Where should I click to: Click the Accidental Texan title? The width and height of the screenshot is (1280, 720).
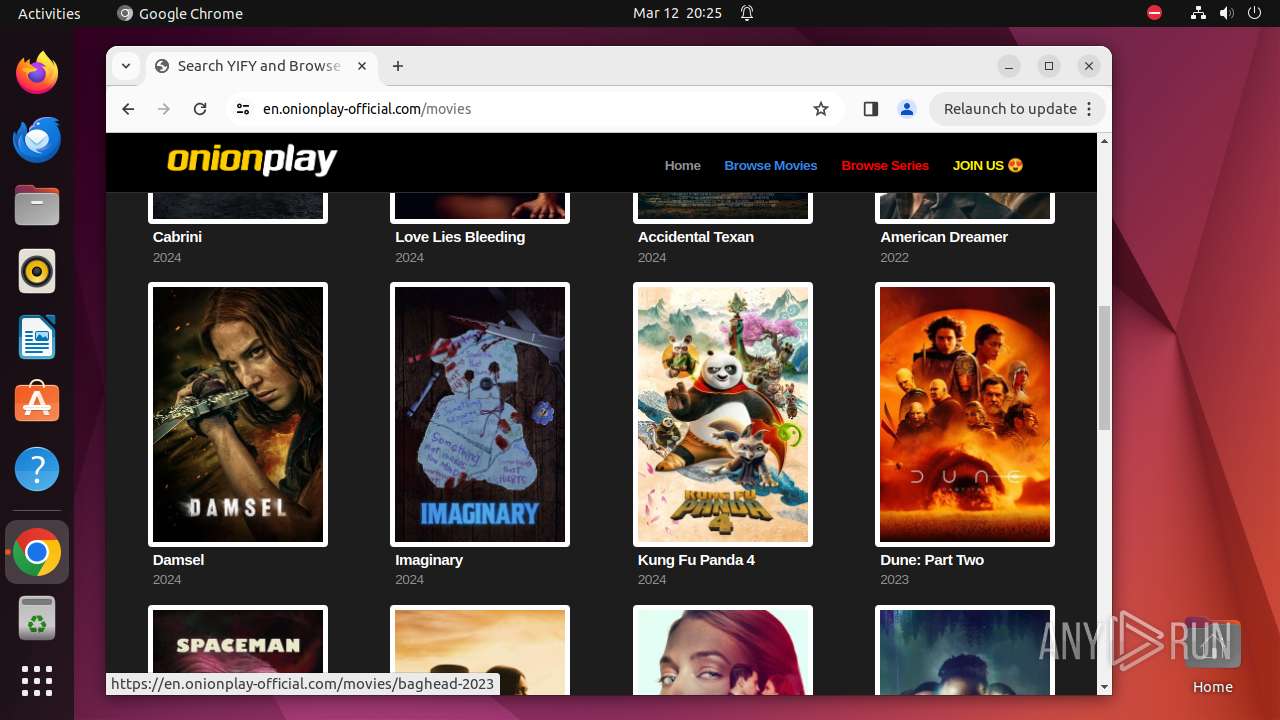[696, 237]
